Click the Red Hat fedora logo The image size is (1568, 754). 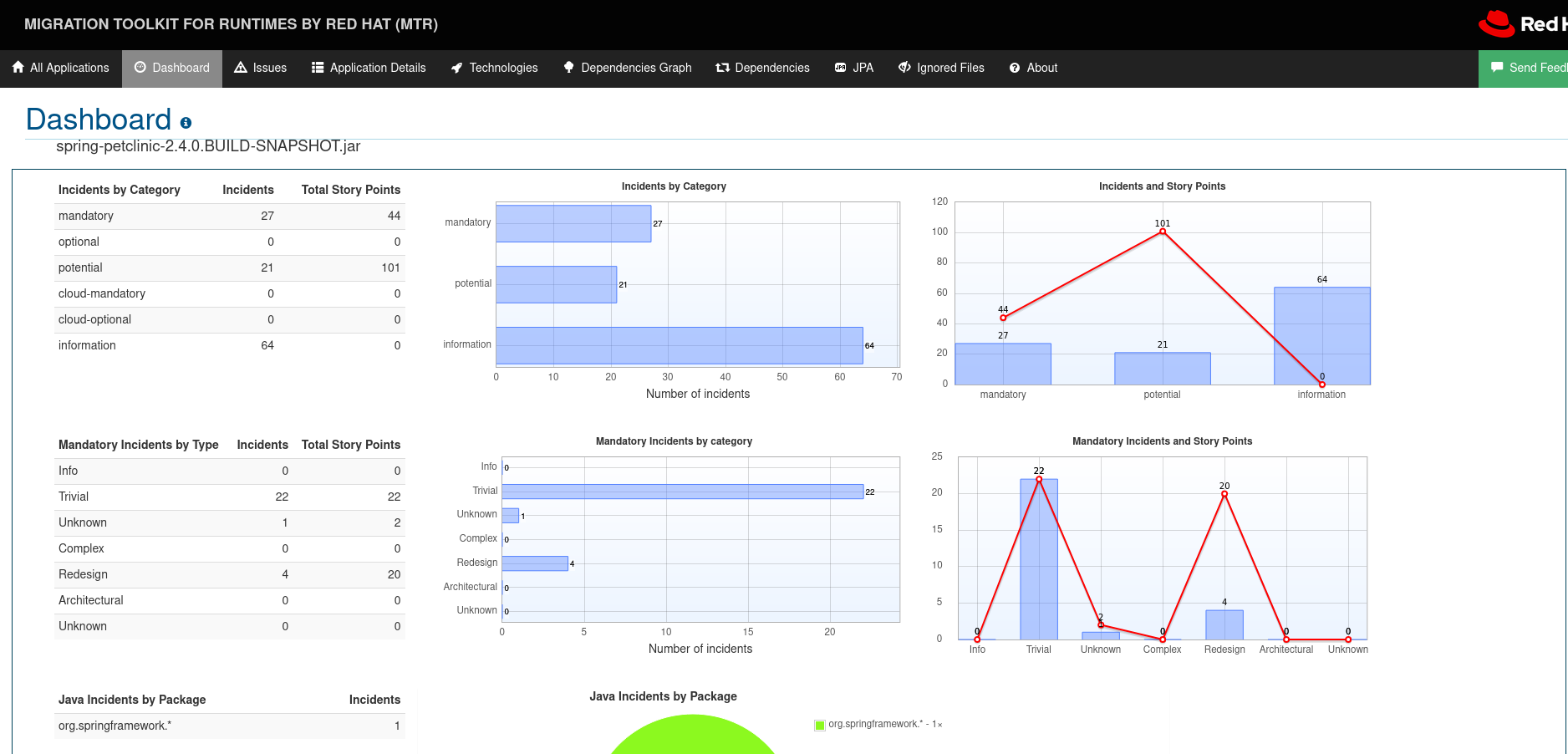click(1495, 24)
